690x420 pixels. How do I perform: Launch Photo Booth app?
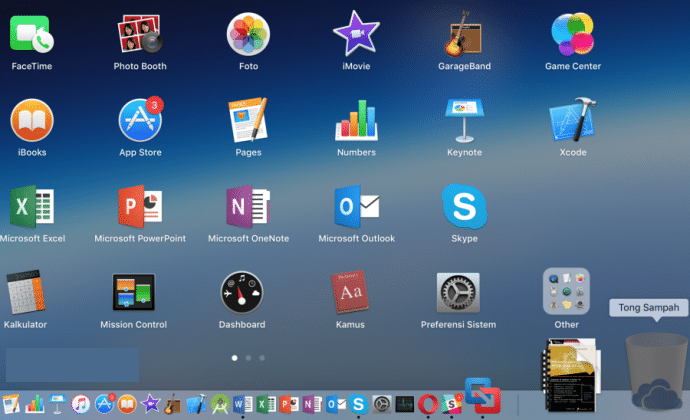coord(140,34)
